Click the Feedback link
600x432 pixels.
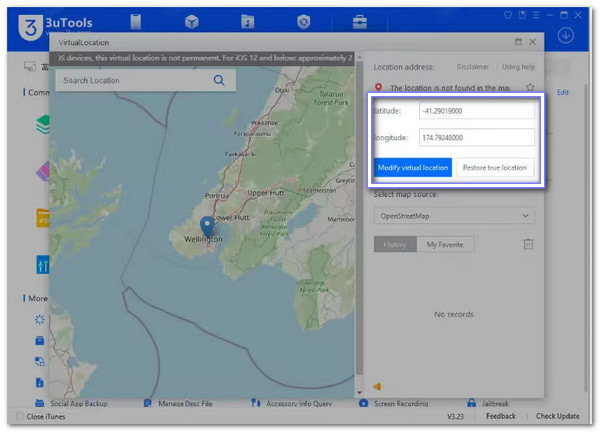click(x=501, y=416)
